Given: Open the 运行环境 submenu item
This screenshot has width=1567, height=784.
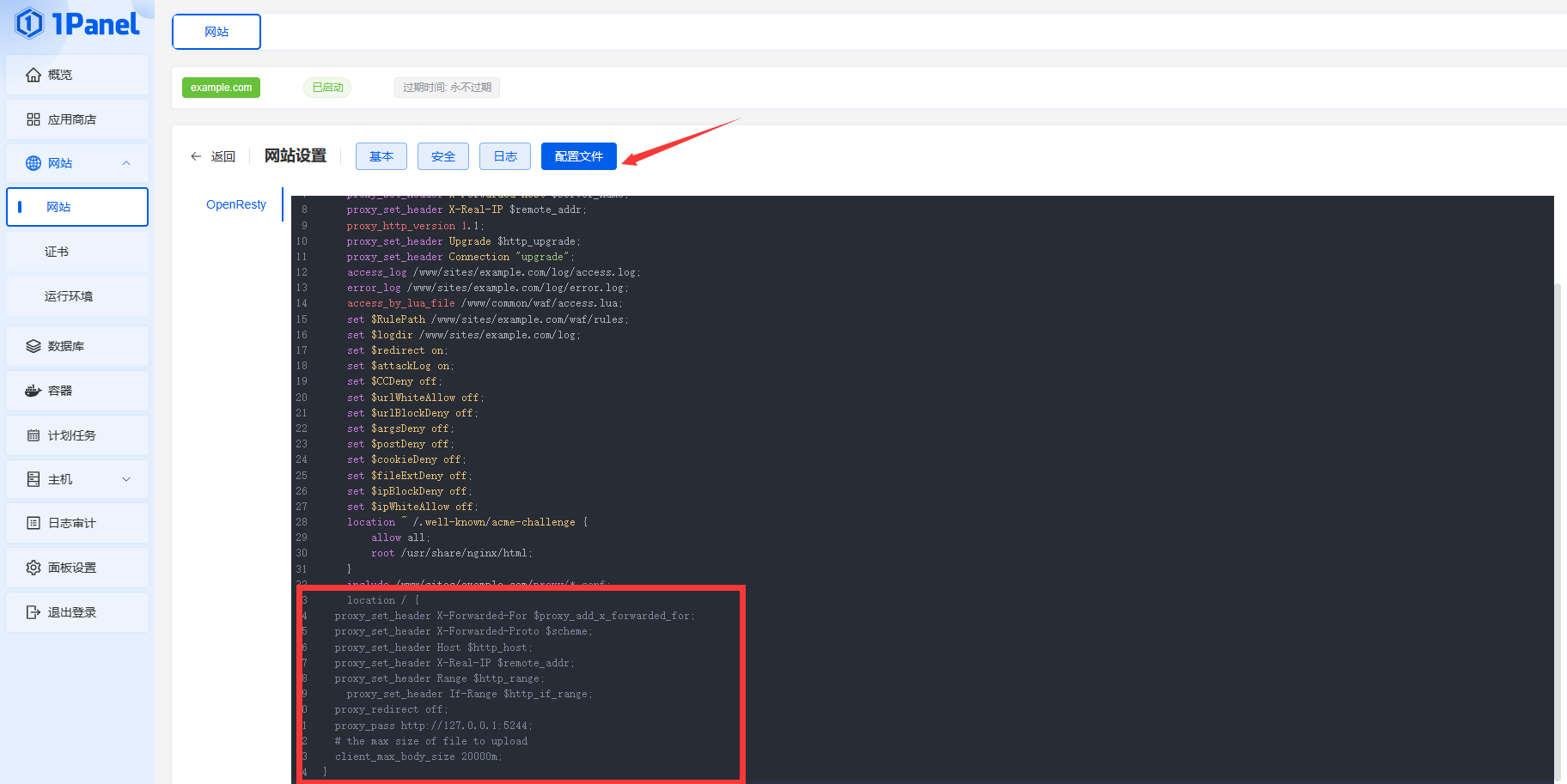Looking at the screenshot, I should pyautogui.click(x=69, y=296).
